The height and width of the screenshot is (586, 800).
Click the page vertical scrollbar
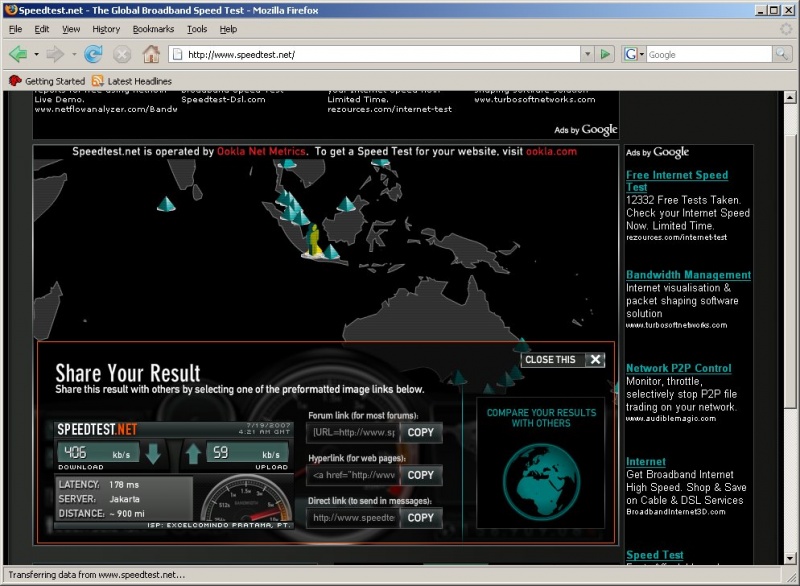[791, 300]
